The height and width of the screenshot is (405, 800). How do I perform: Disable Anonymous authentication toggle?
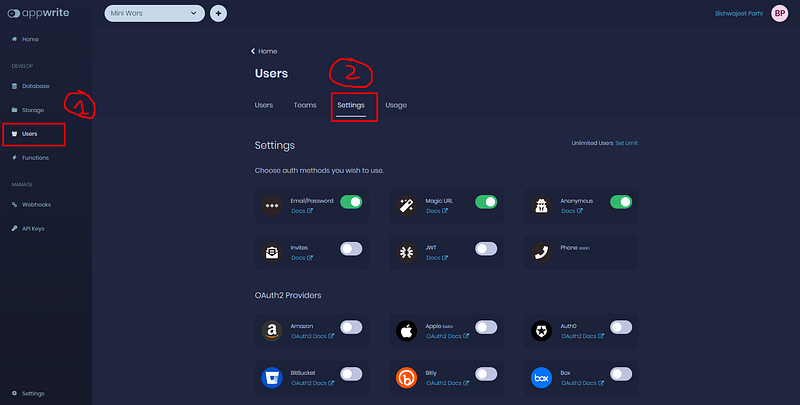621,202
